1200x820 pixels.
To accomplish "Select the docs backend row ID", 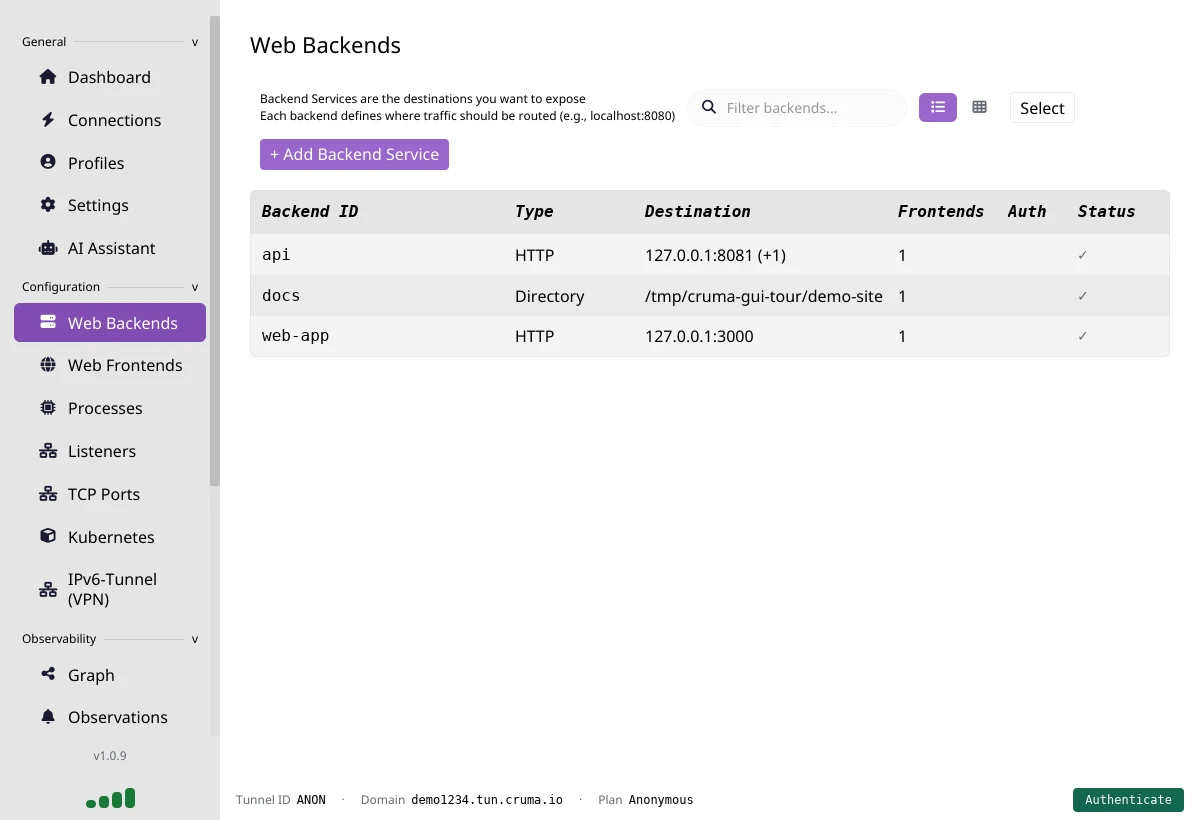I will point(281,295).
